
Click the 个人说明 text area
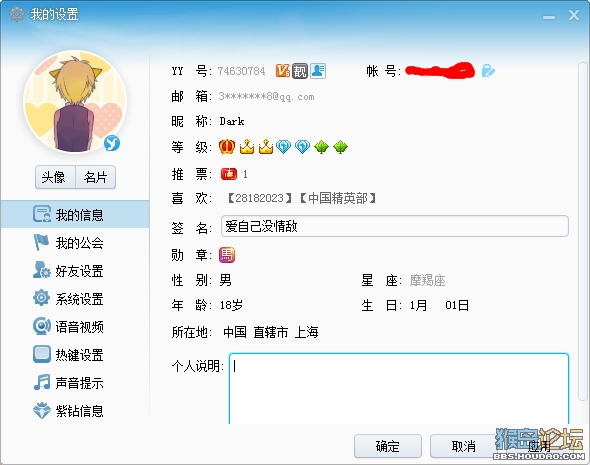point(399,389)
